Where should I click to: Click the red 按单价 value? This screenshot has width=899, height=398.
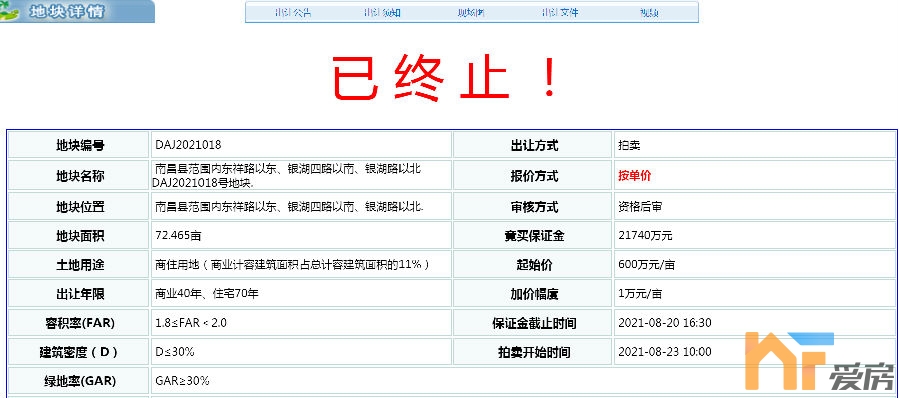[x=635, y=176]
